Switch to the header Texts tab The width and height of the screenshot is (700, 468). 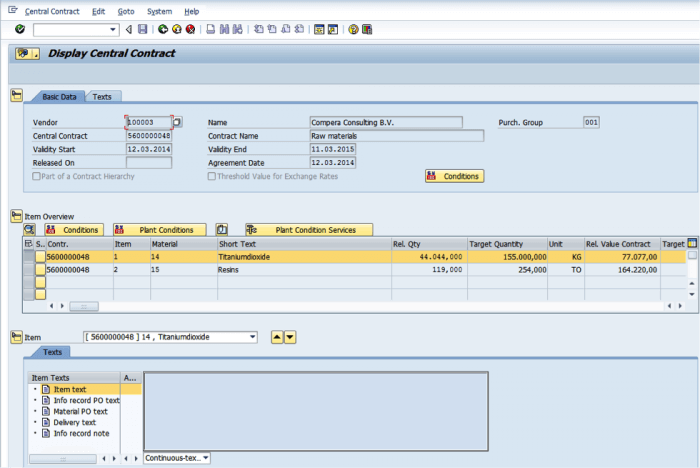102,96
